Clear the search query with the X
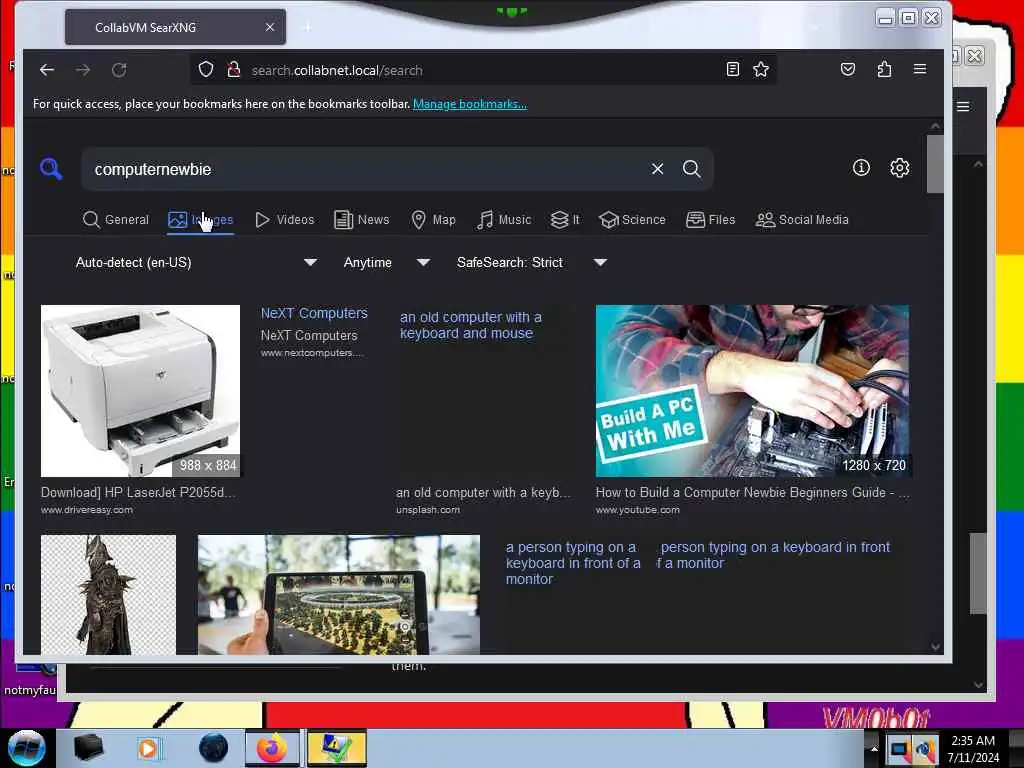Screen dimensions: 1024x768 point(658,169)
